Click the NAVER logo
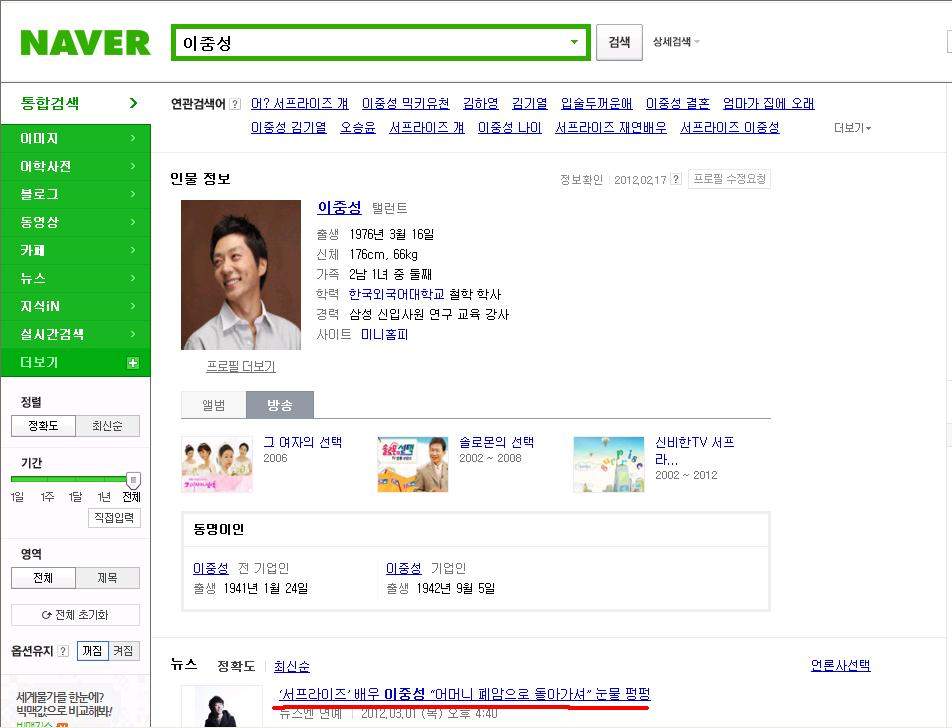The width and height of the screenshot is (952, 728). point(85,43)
